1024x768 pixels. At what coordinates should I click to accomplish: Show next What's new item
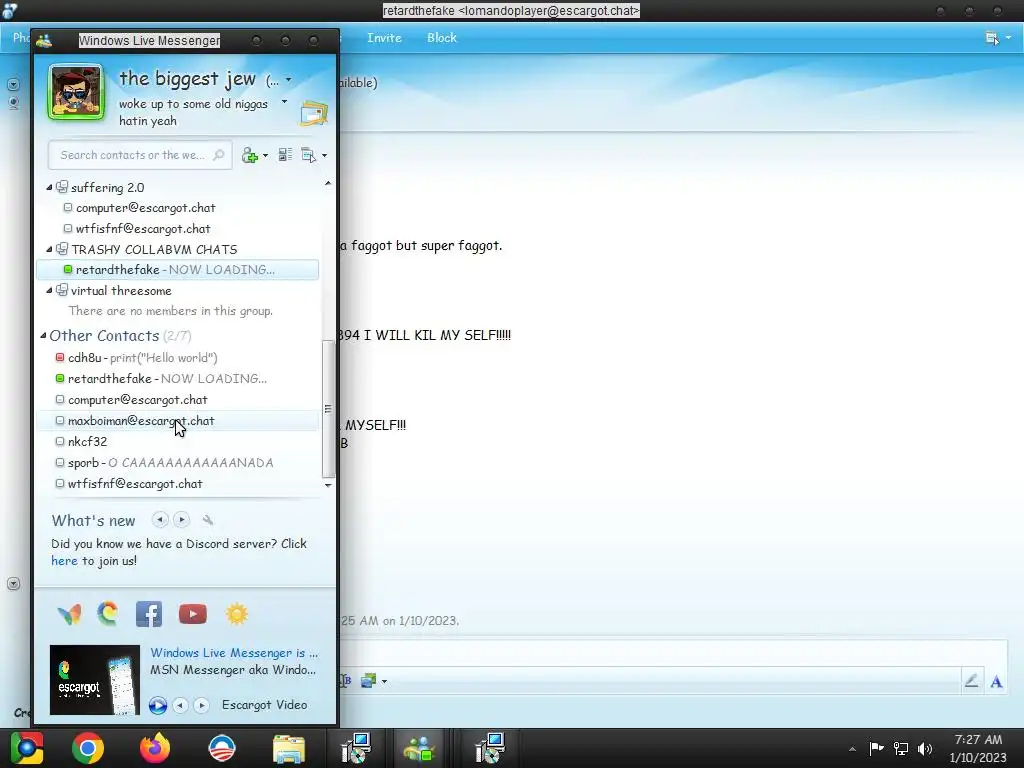click(x=182, y=520)
